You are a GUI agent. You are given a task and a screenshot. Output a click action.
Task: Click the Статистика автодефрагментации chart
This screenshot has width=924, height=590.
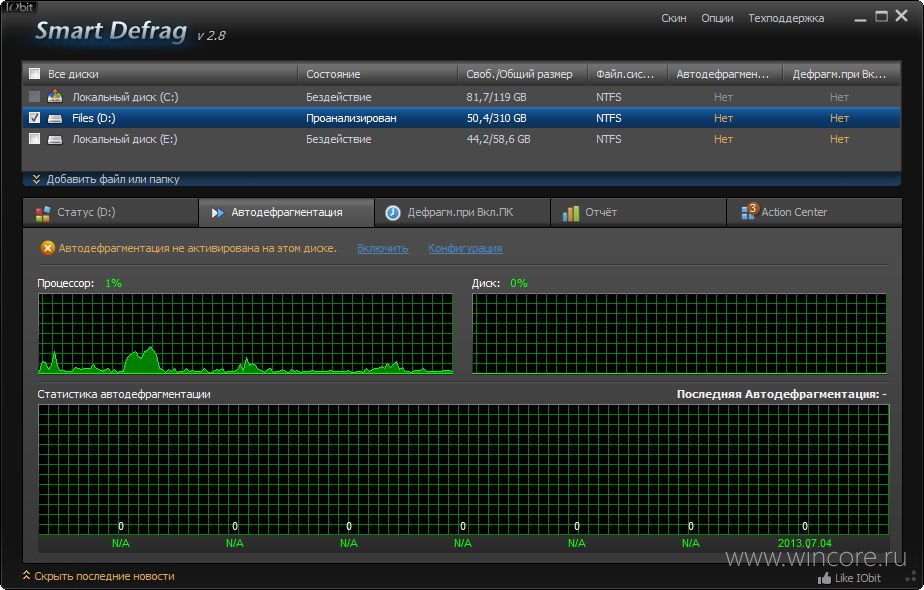click(463, 470)
